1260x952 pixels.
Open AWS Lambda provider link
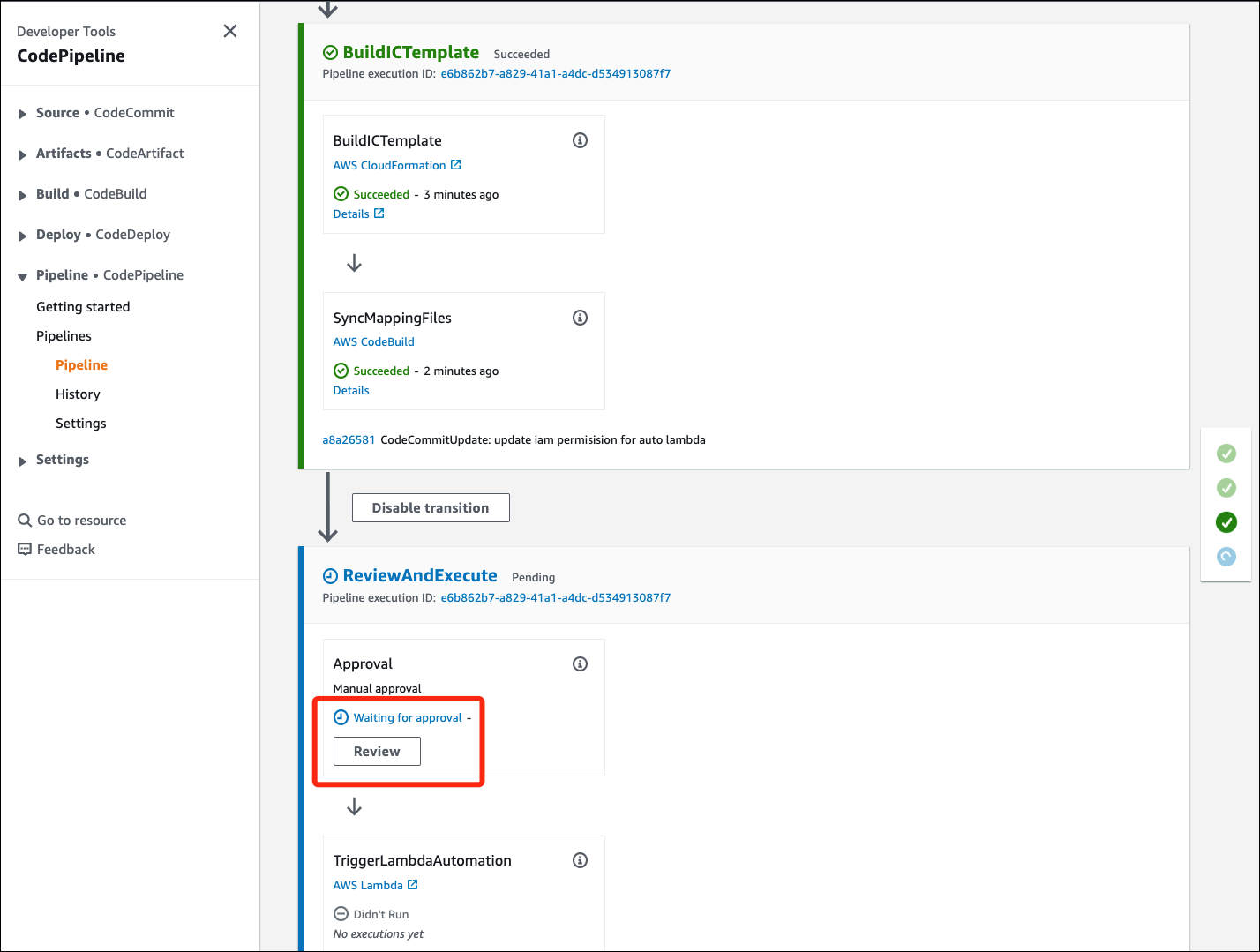[x=368, y=886]
